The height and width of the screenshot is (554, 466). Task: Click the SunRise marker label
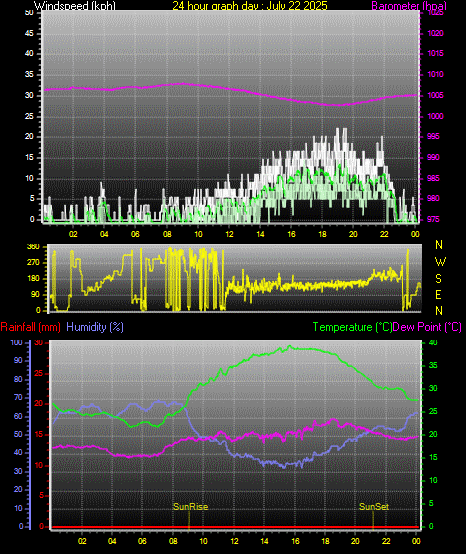(x=190, y=507)
